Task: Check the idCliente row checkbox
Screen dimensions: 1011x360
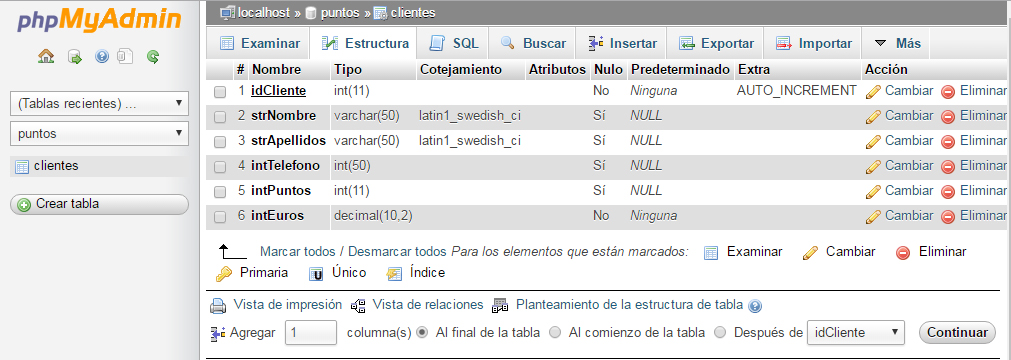Action: pos(220,92)
